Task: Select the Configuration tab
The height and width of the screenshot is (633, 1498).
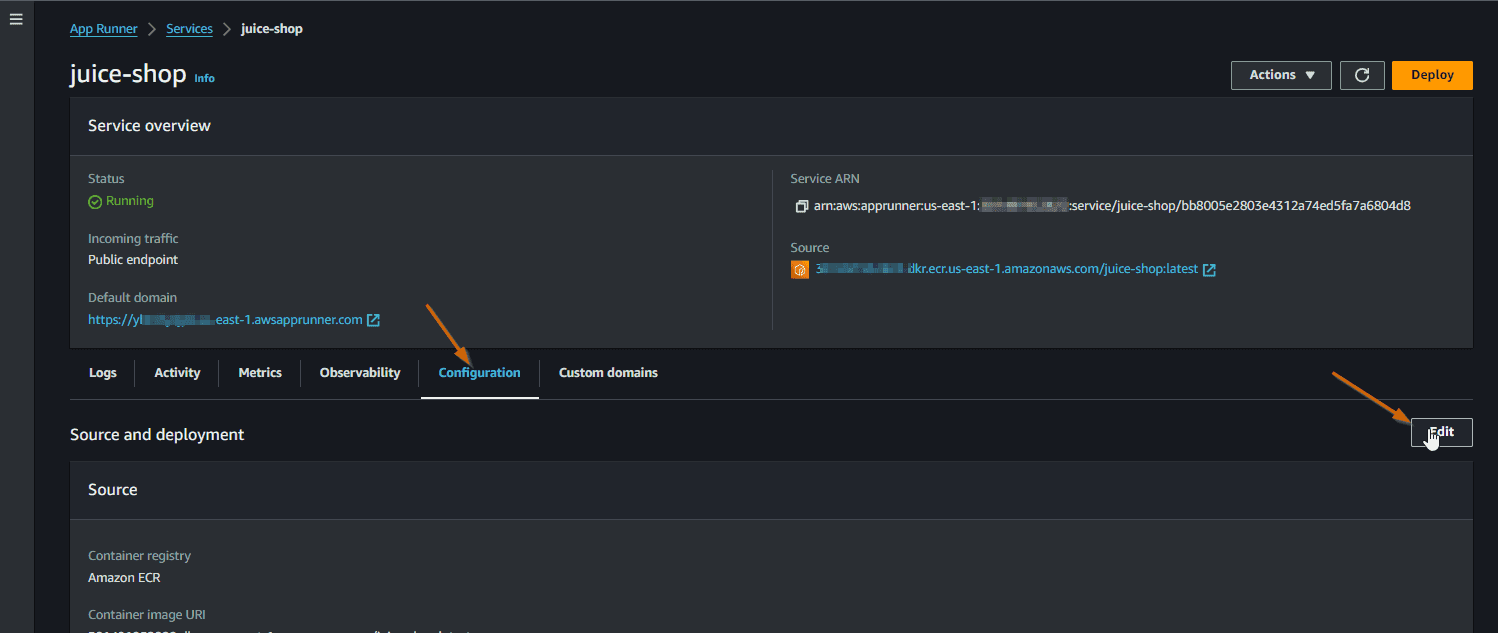Action: (479, 373)
